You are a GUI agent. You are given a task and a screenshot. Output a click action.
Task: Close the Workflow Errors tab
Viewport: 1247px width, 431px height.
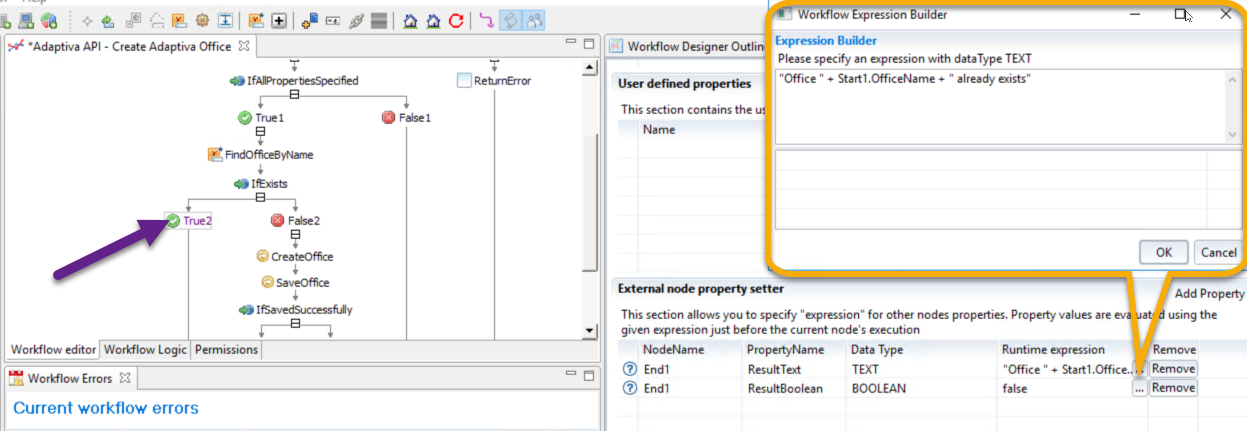(x=125, y=378)
